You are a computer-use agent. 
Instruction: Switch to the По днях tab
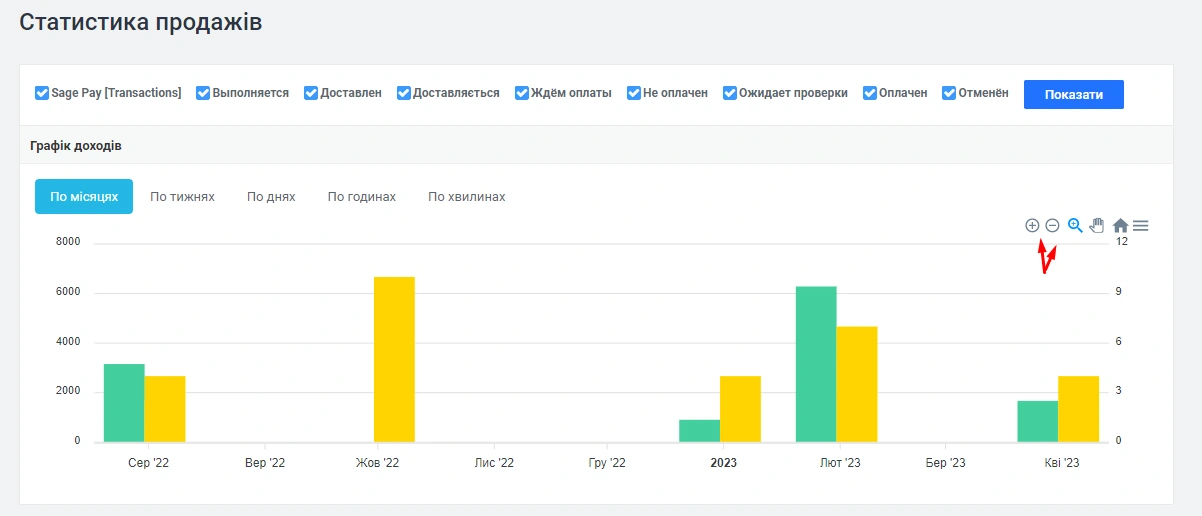point(271,197)
